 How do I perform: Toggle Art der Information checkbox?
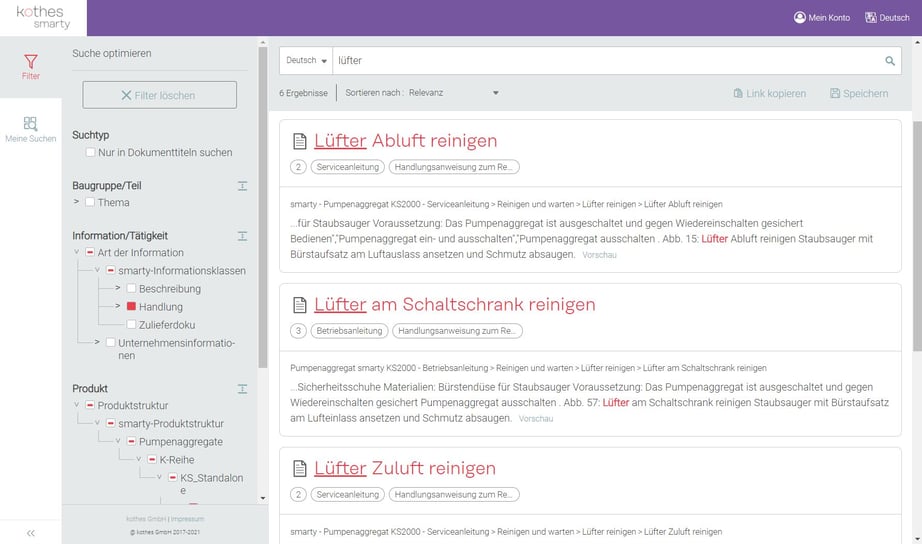(90, 252)
